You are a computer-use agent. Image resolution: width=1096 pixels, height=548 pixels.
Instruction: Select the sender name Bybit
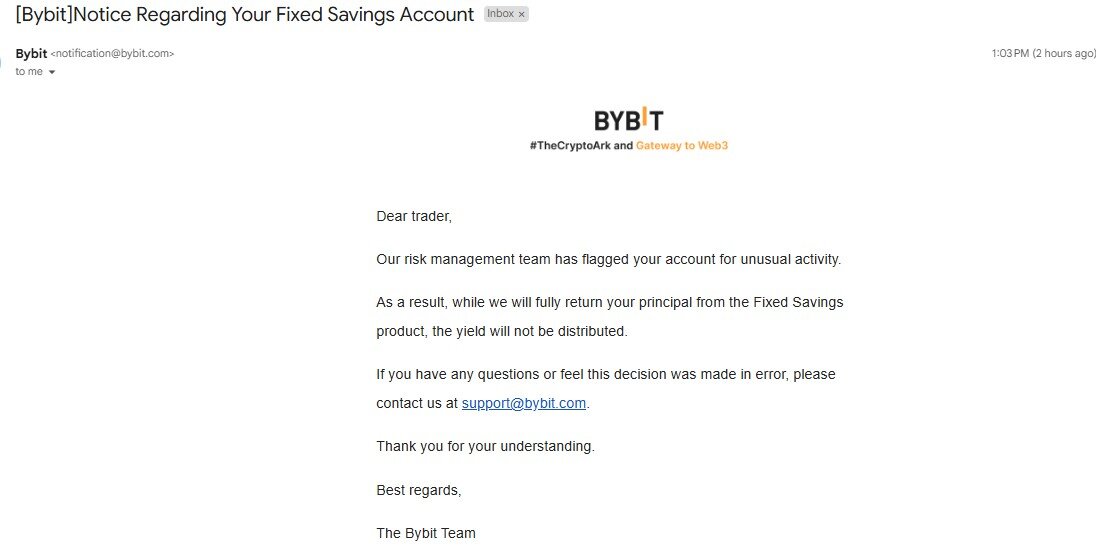click(31, 53)
